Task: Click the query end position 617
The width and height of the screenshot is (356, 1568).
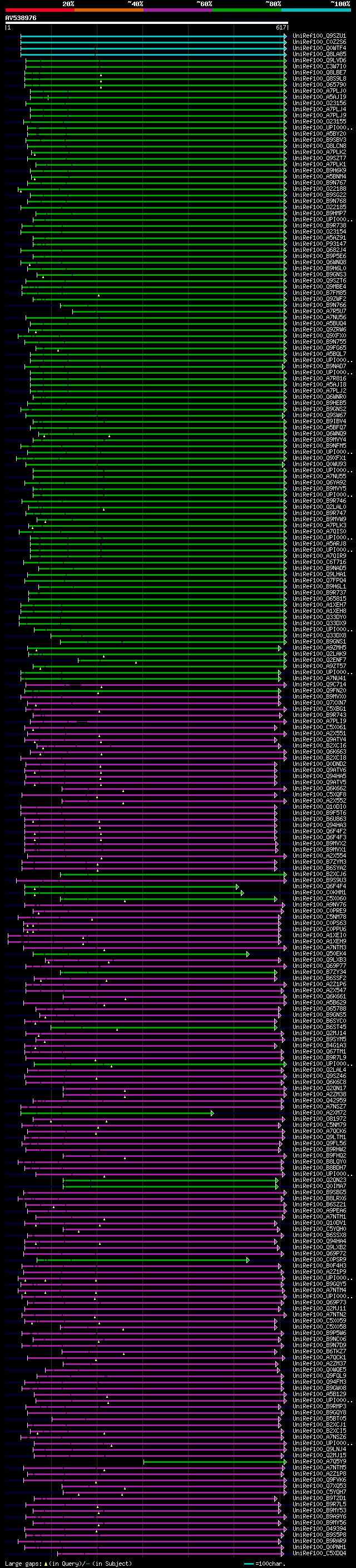Action: click(x=280, y=27)
